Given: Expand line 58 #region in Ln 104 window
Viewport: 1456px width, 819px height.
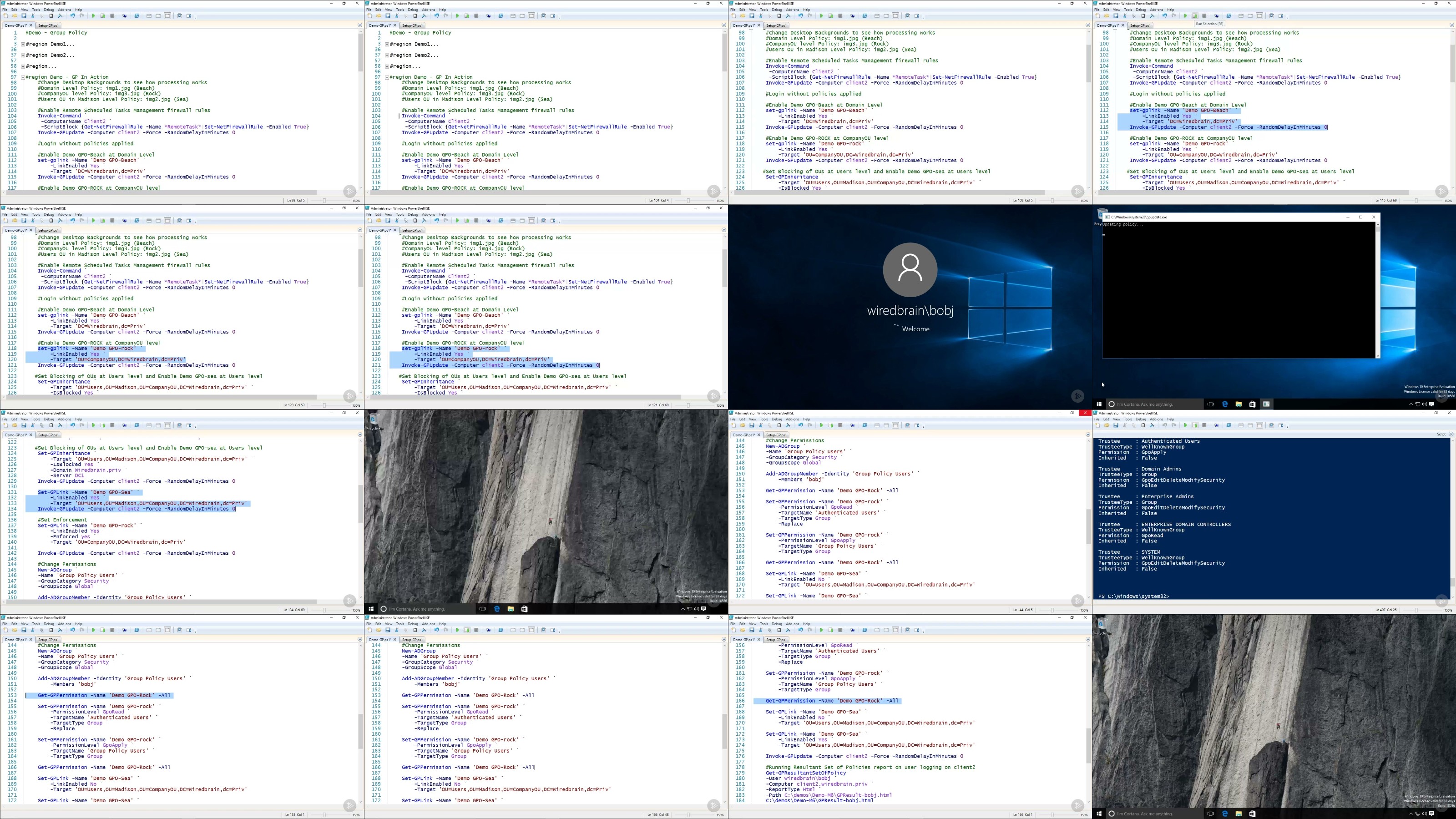Looking at the screenshot, I should pos(387,66).
